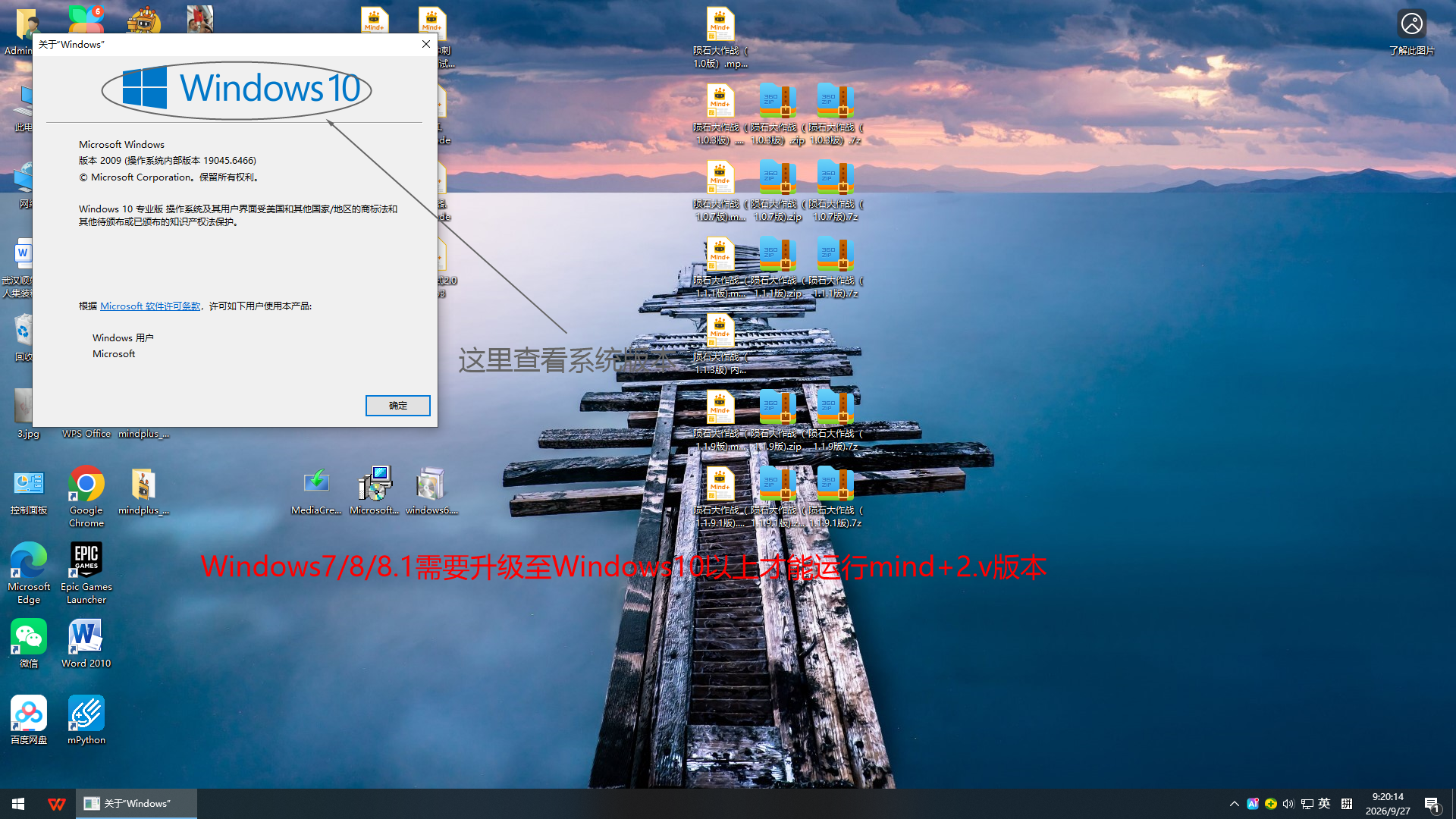Launch Epic Games Launcher icon
The height and width of the screenshot is (819, 1456).
(x=86, y=573)
